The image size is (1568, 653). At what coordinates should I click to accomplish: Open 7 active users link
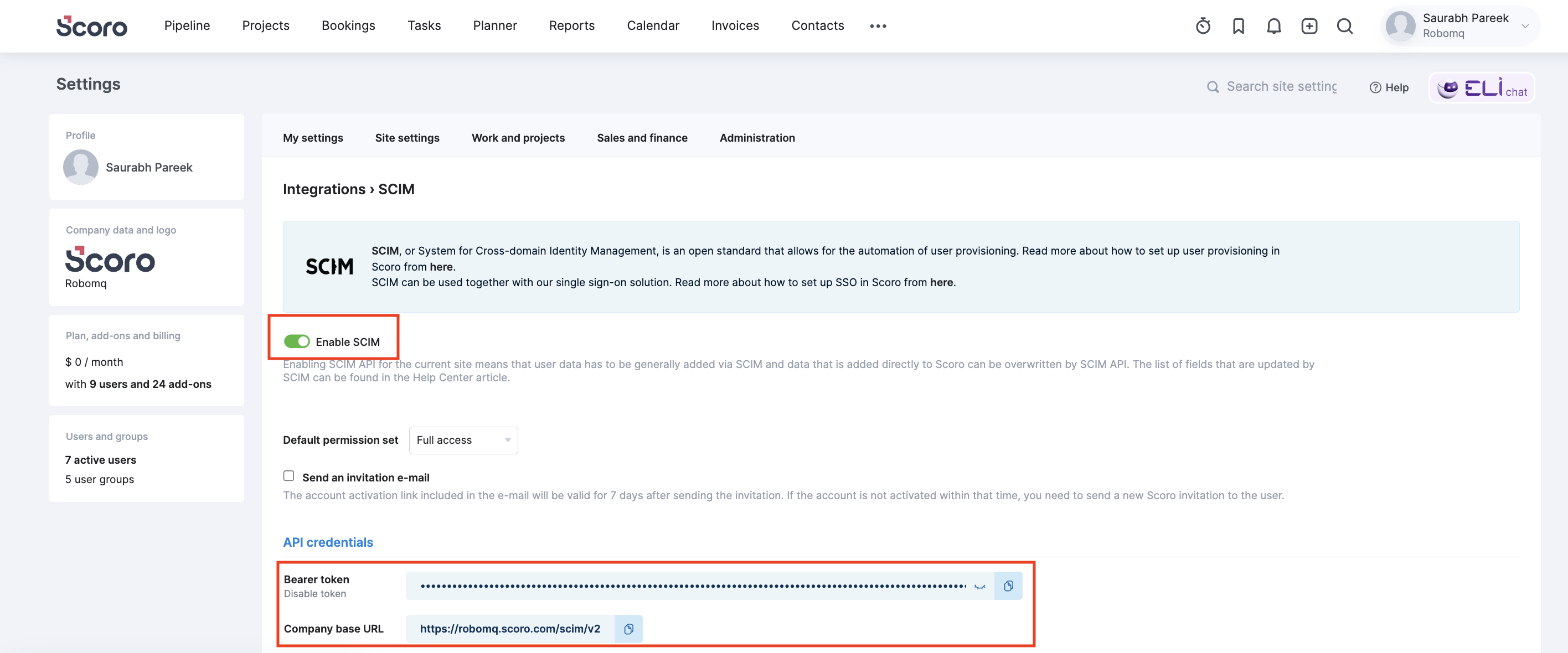point(100,459)
